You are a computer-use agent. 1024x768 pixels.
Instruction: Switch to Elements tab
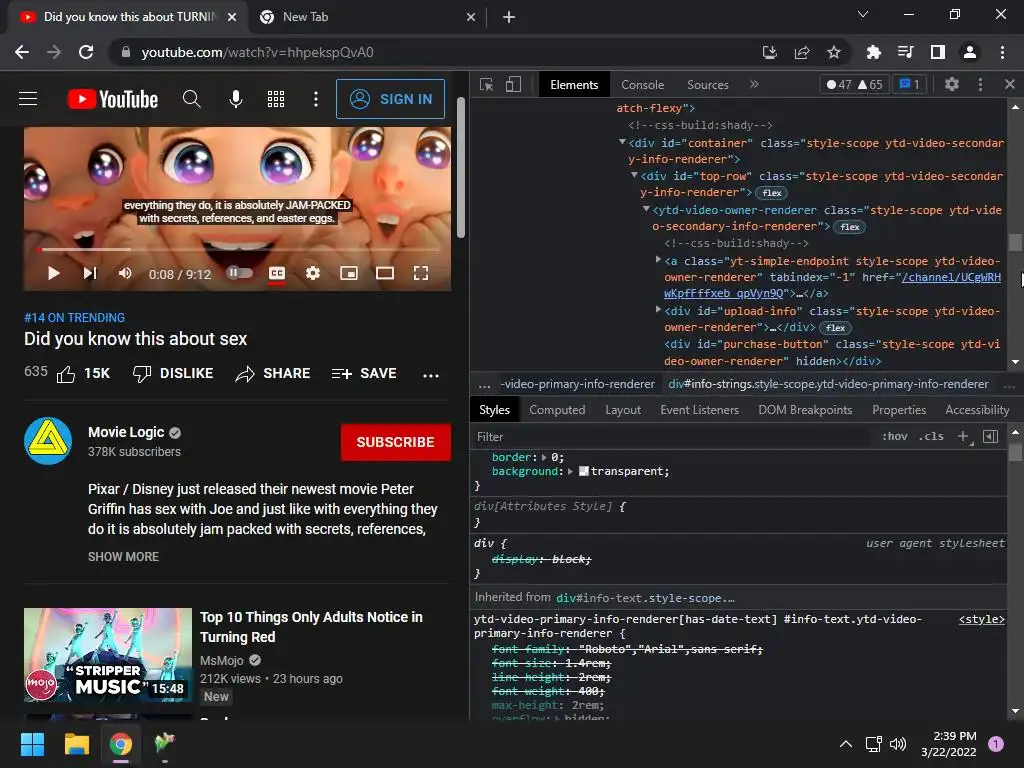(x=574, y=85)
